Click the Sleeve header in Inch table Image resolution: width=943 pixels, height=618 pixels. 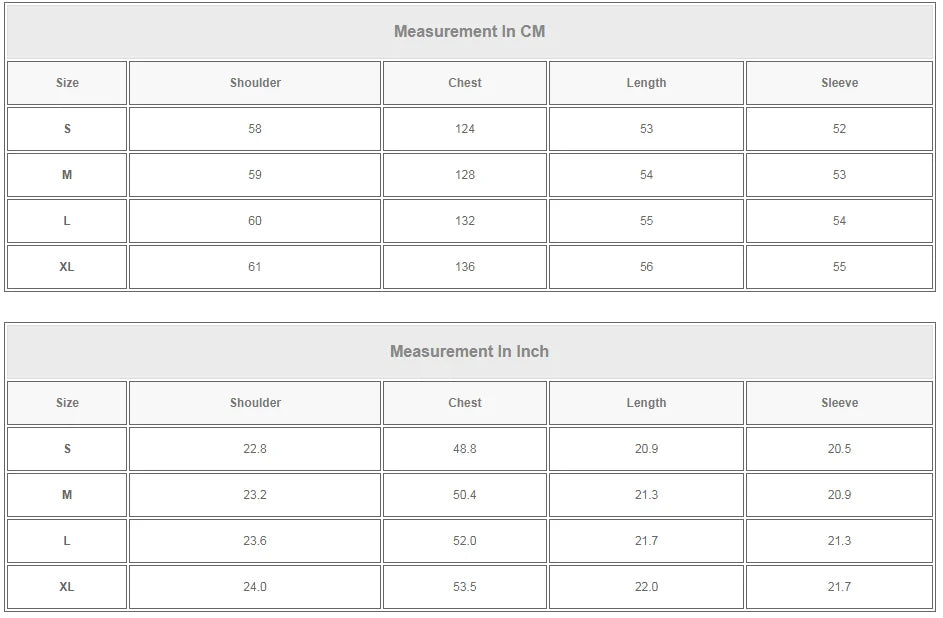click(x=840, y=403)
